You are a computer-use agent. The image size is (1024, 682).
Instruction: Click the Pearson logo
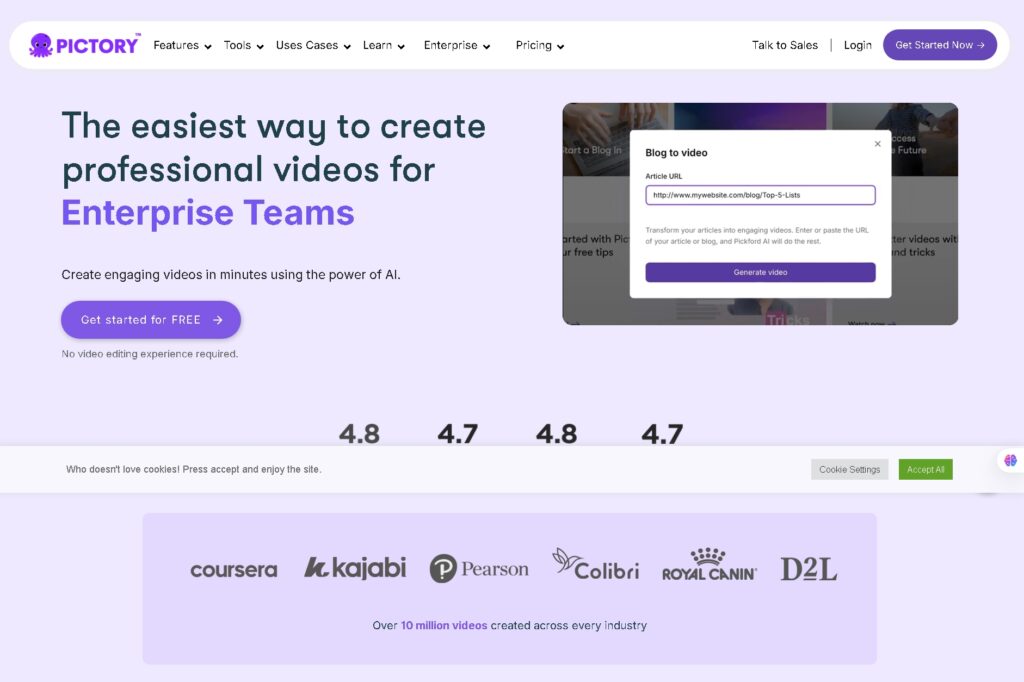click(479, 569)
